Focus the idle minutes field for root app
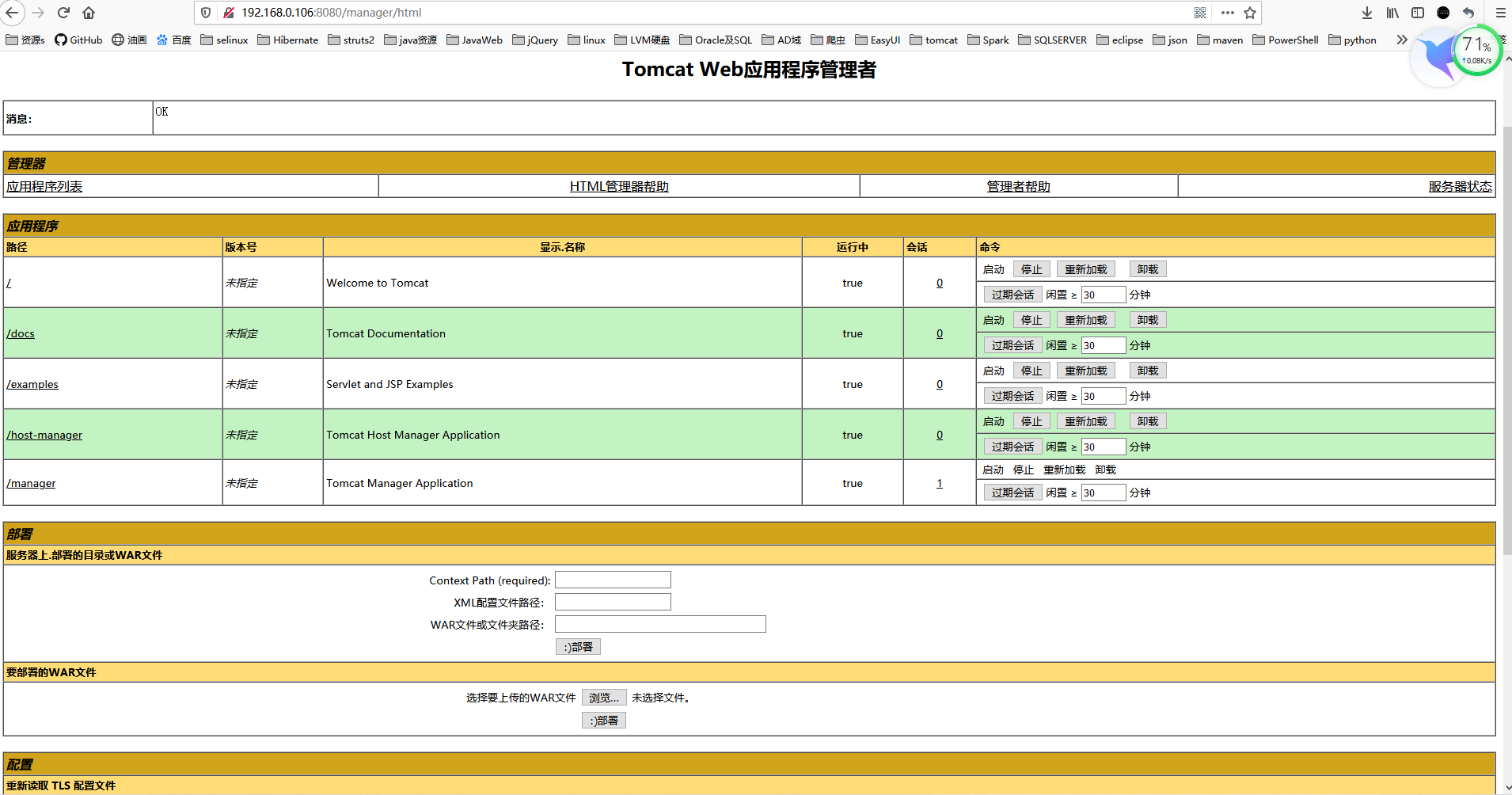This screenshot has width=1512, height=795. point(1104,295)
